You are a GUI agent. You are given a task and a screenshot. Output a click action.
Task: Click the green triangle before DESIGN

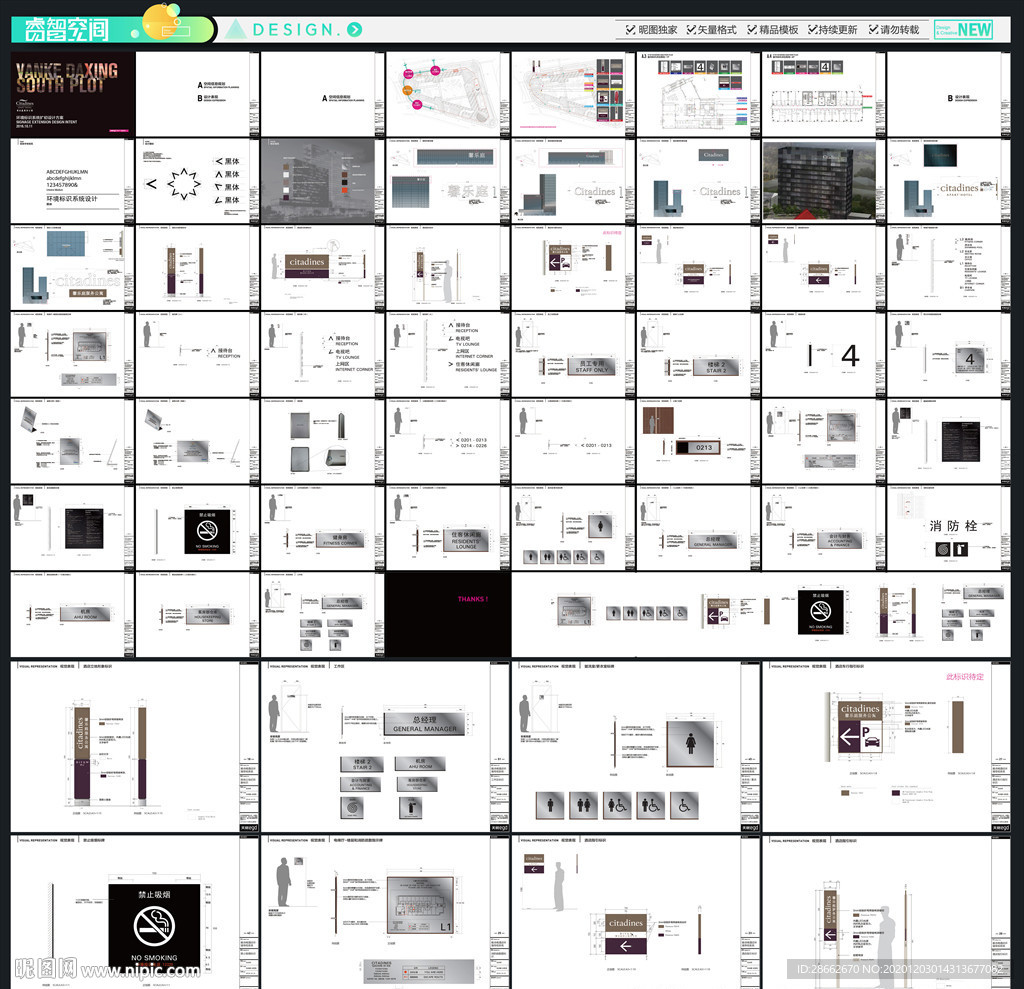click(x=235, y=29)
